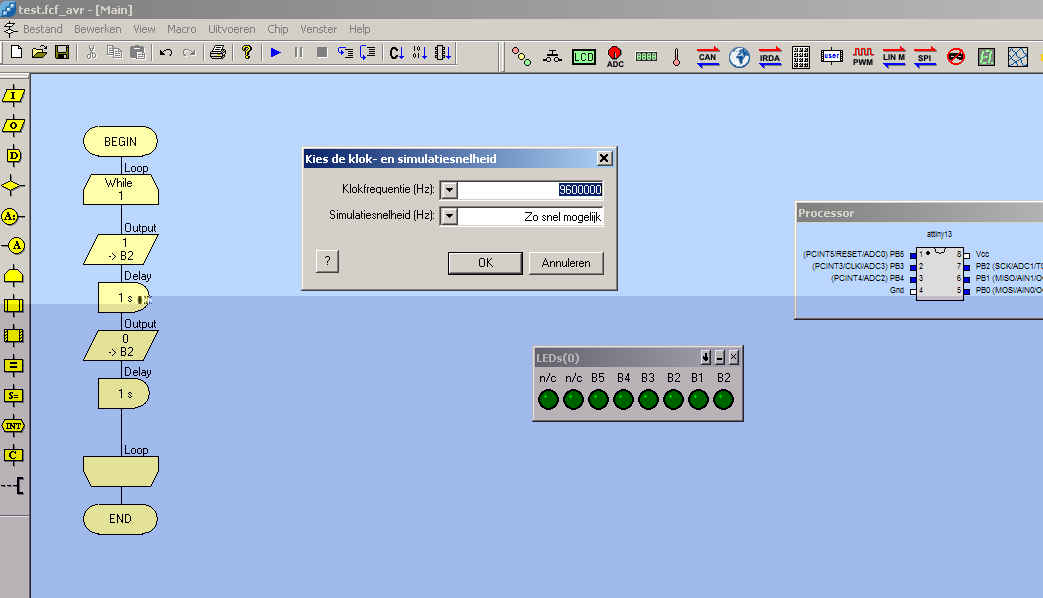Image resolution: width=1043 pixels, height=598 pixels.
Task: Select the Calculation icon in the sidebar
Action: tap(13, 366)
